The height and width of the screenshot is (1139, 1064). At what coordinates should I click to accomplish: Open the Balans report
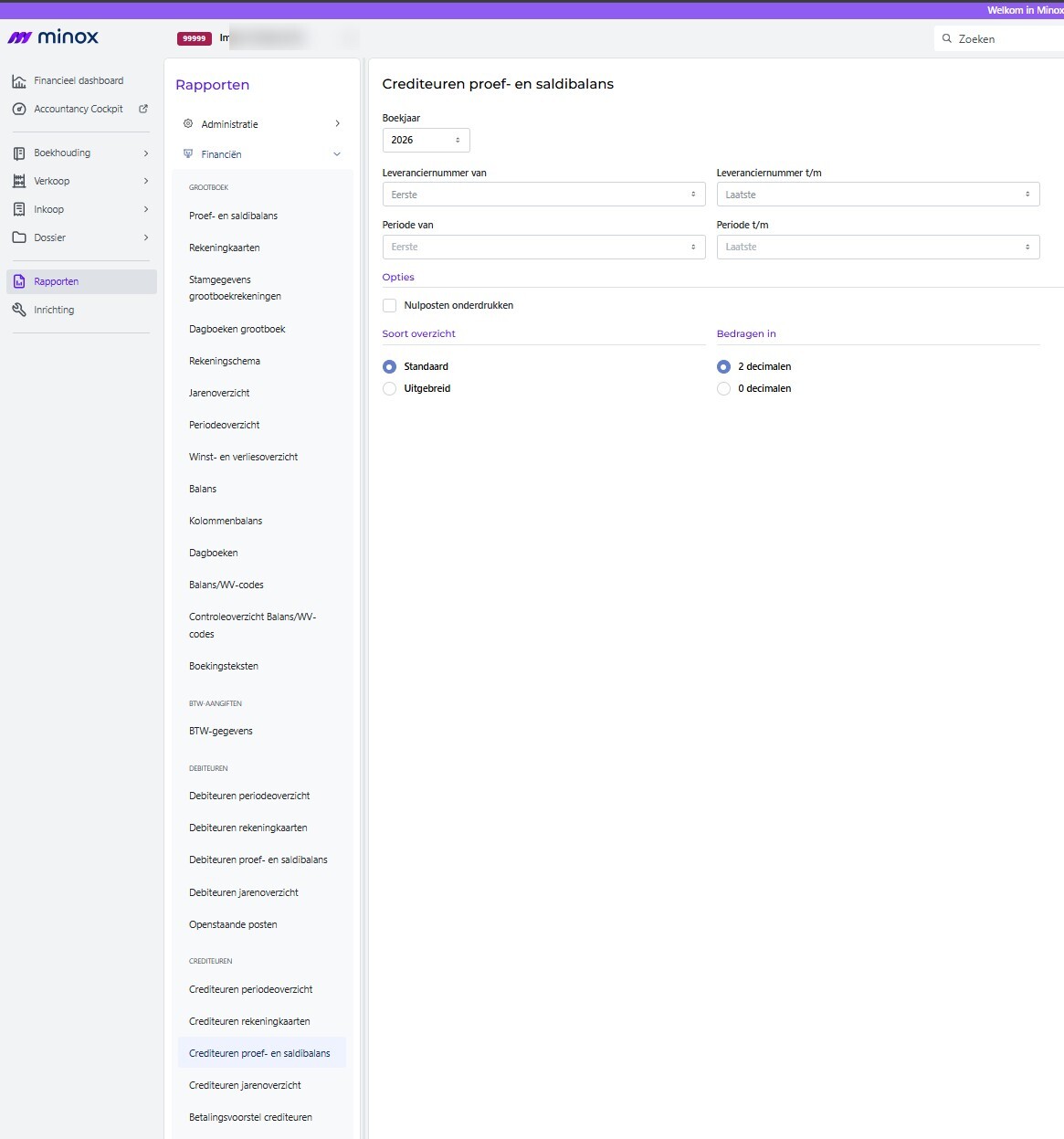203,489
